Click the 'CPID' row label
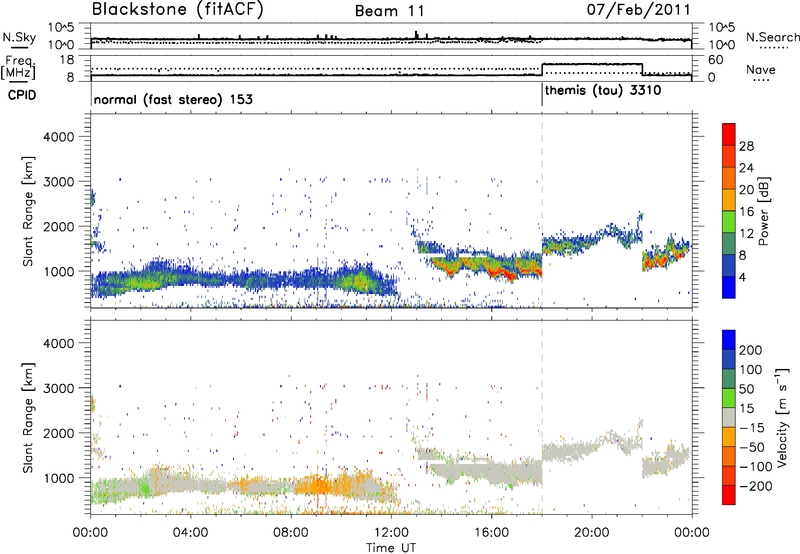 coord(22,95)
